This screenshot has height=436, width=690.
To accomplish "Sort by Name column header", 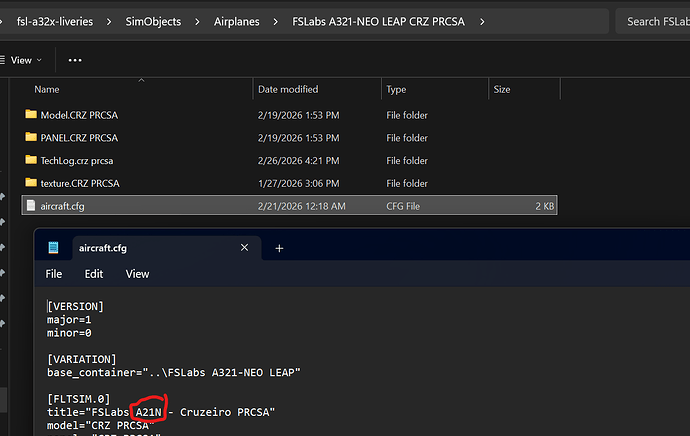I will pyautogui.click(x=47, y=89).
